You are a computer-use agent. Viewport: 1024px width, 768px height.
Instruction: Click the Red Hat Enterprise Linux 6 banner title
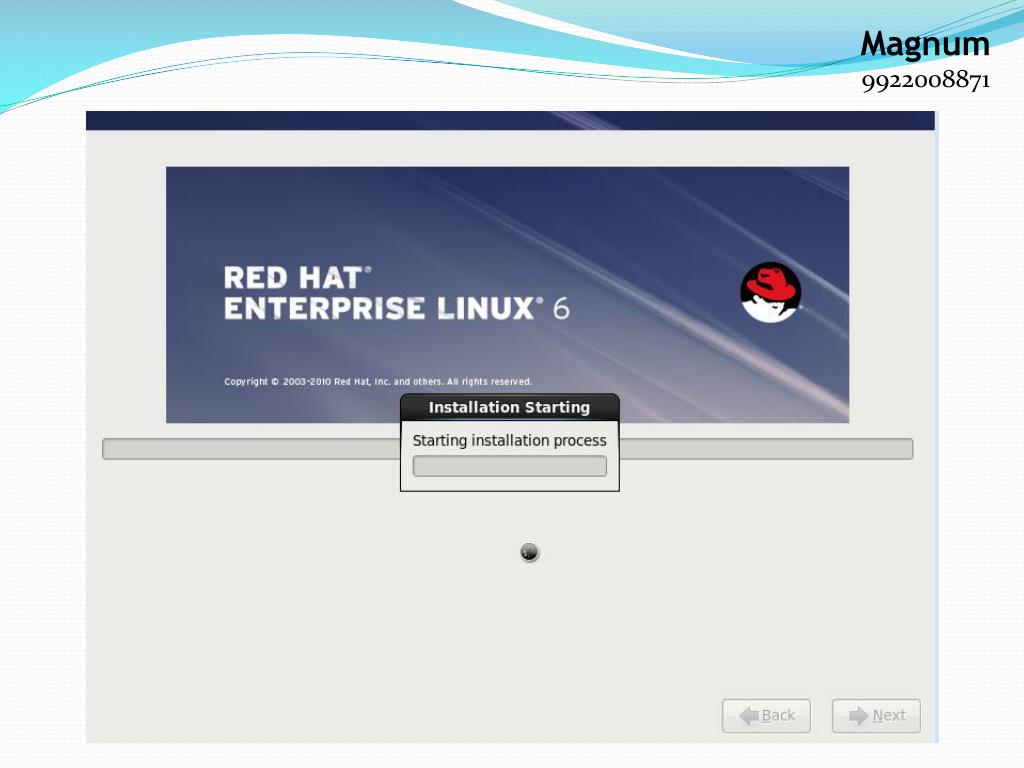396,293
